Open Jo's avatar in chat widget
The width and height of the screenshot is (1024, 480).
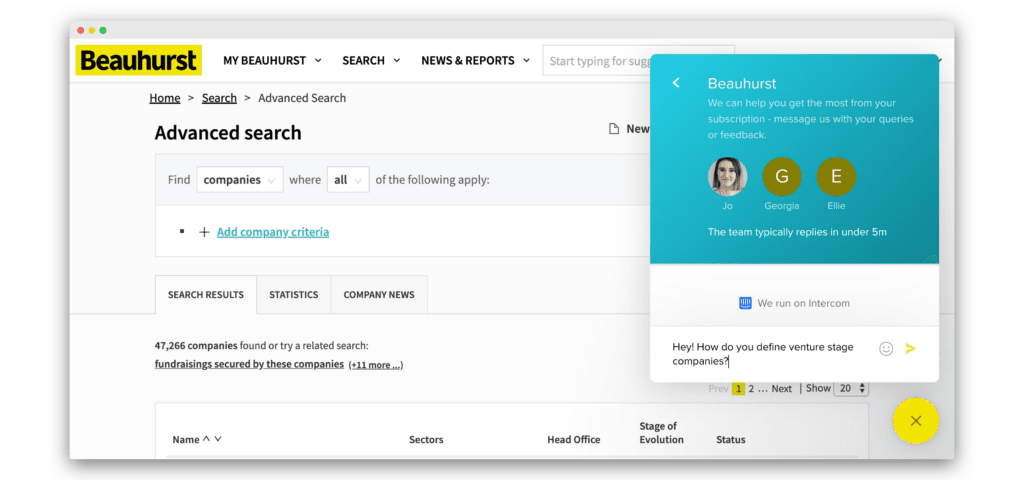coord(728,176)
